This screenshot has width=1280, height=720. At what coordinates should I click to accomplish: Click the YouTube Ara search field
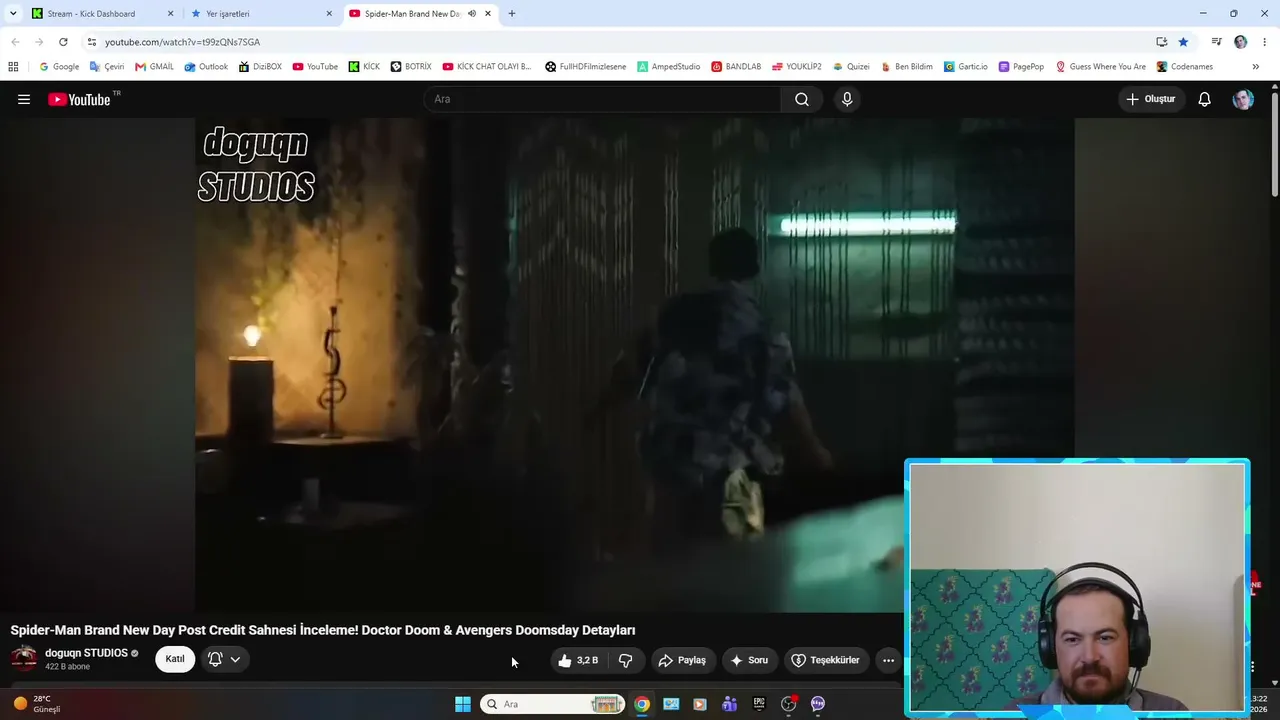[603, 99]
